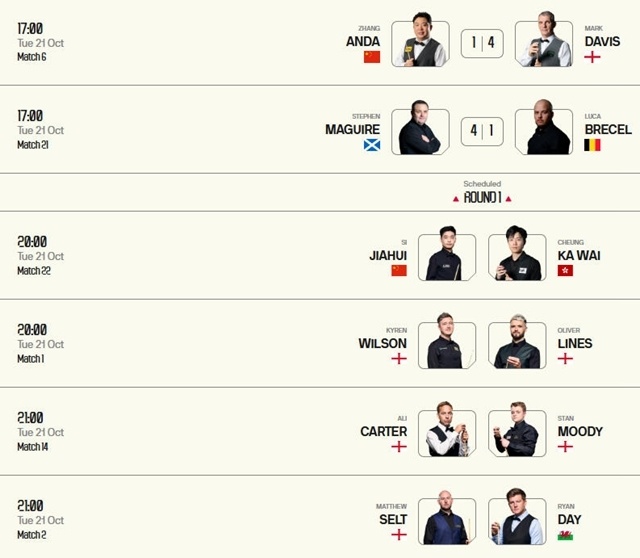
Task: Click Hong Kong flag under Cheung Ka Wai
Action: (565, 270)
